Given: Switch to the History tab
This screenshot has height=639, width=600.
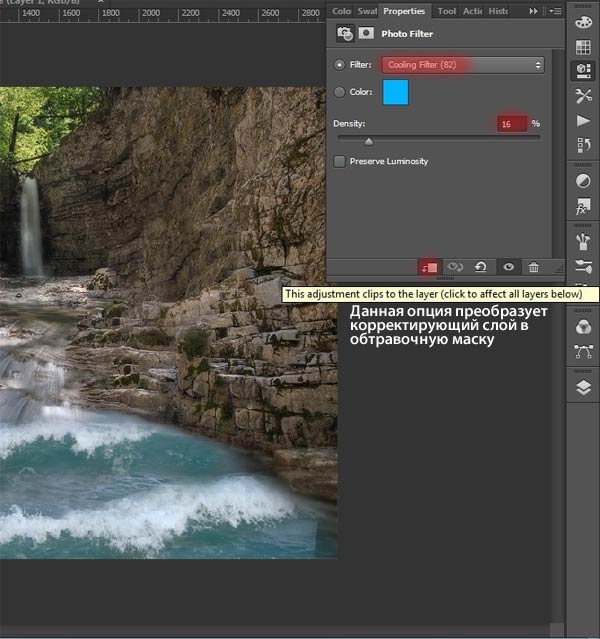Looking at the screenshot, I should pos(498,11).
